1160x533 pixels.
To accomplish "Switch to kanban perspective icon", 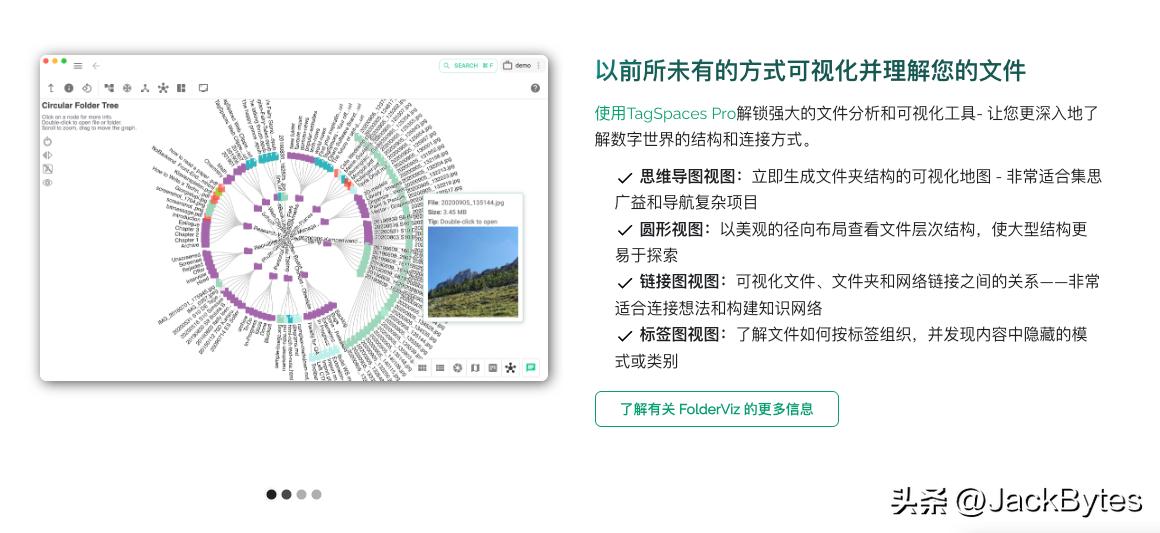I will tap(493, 367).
